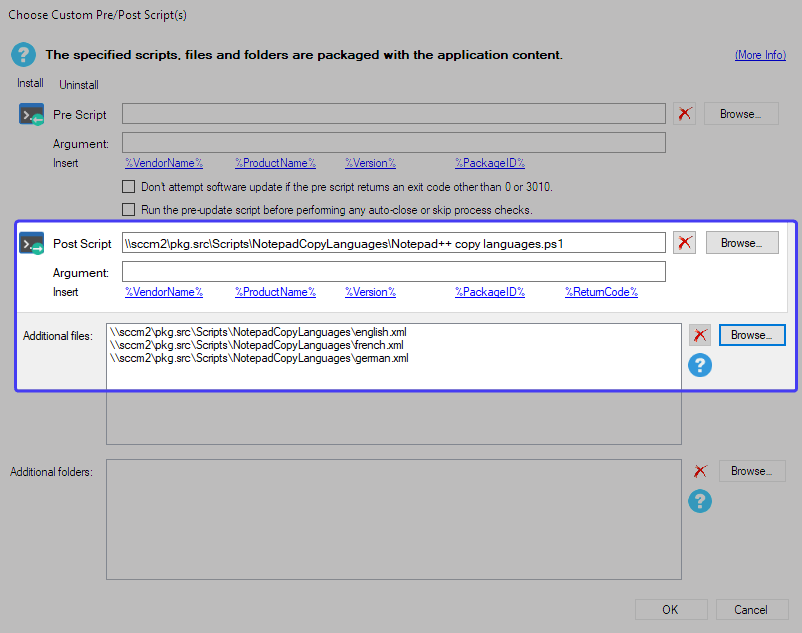
Task: Click the Pre Script path field
Action: click(394, 114)
